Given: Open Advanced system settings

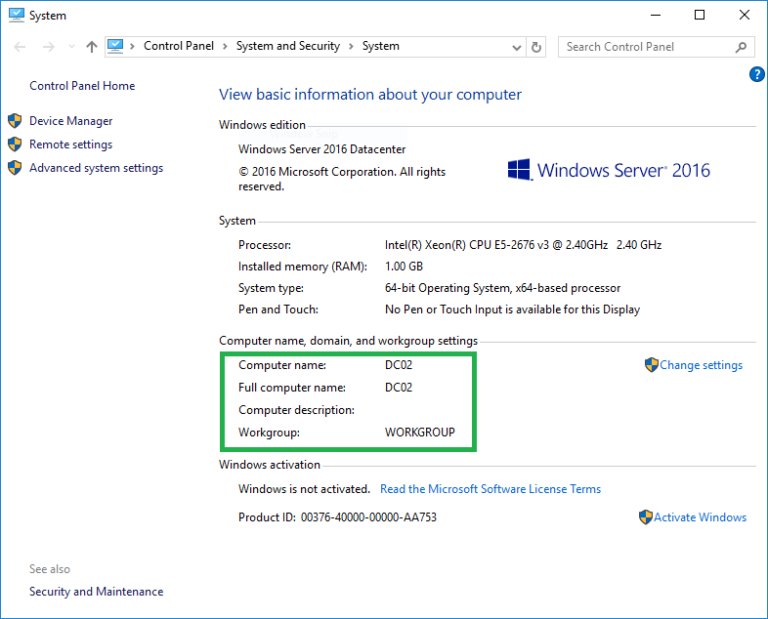Looking at the screenshot, I should (95, 168).
